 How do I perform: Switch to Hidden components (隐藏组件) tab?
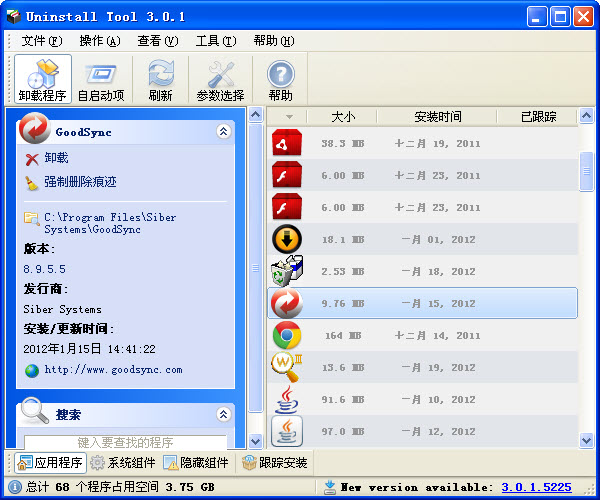pos(196,463)
